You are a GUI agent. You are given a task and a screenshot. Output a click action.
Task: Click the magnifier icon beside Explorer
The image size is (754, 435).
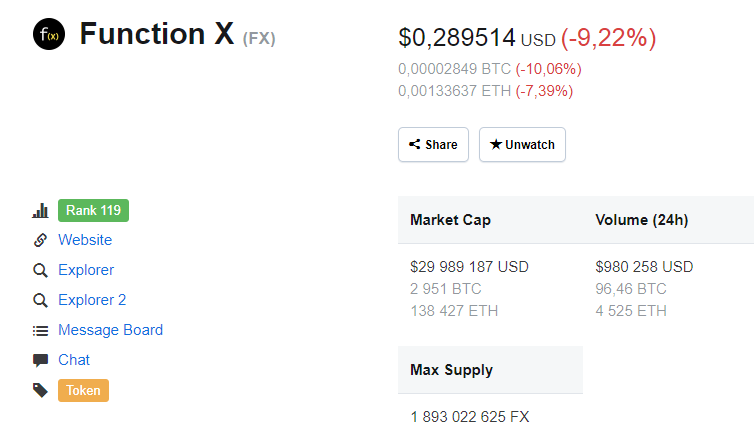(x=41, y=270)
